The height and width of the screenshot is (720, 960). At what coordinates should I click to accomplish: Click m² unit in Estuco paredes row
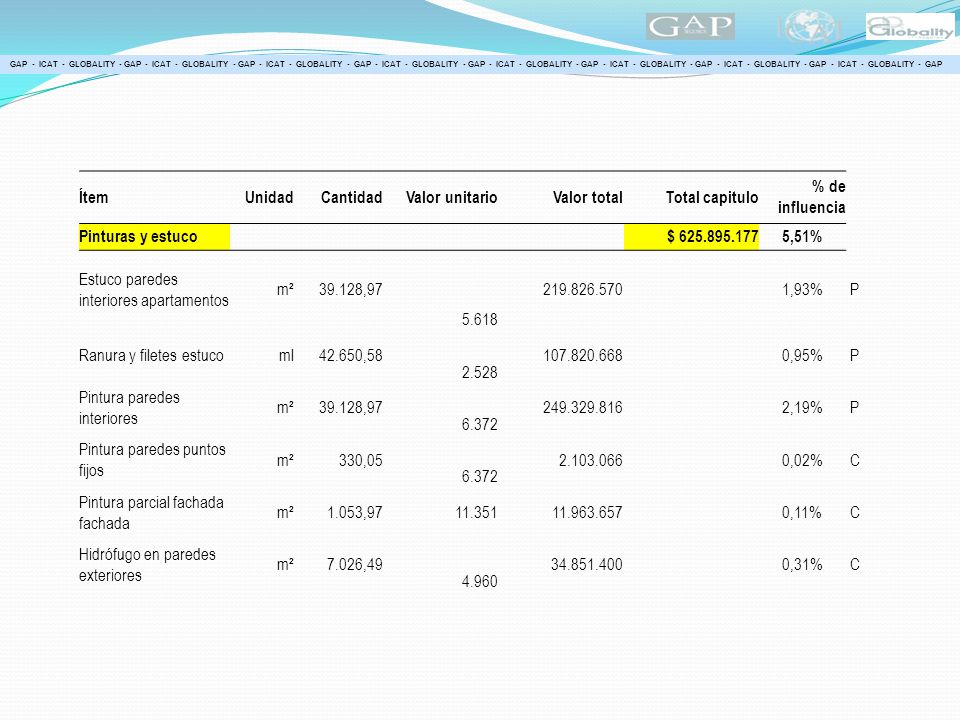coord(285,290)
